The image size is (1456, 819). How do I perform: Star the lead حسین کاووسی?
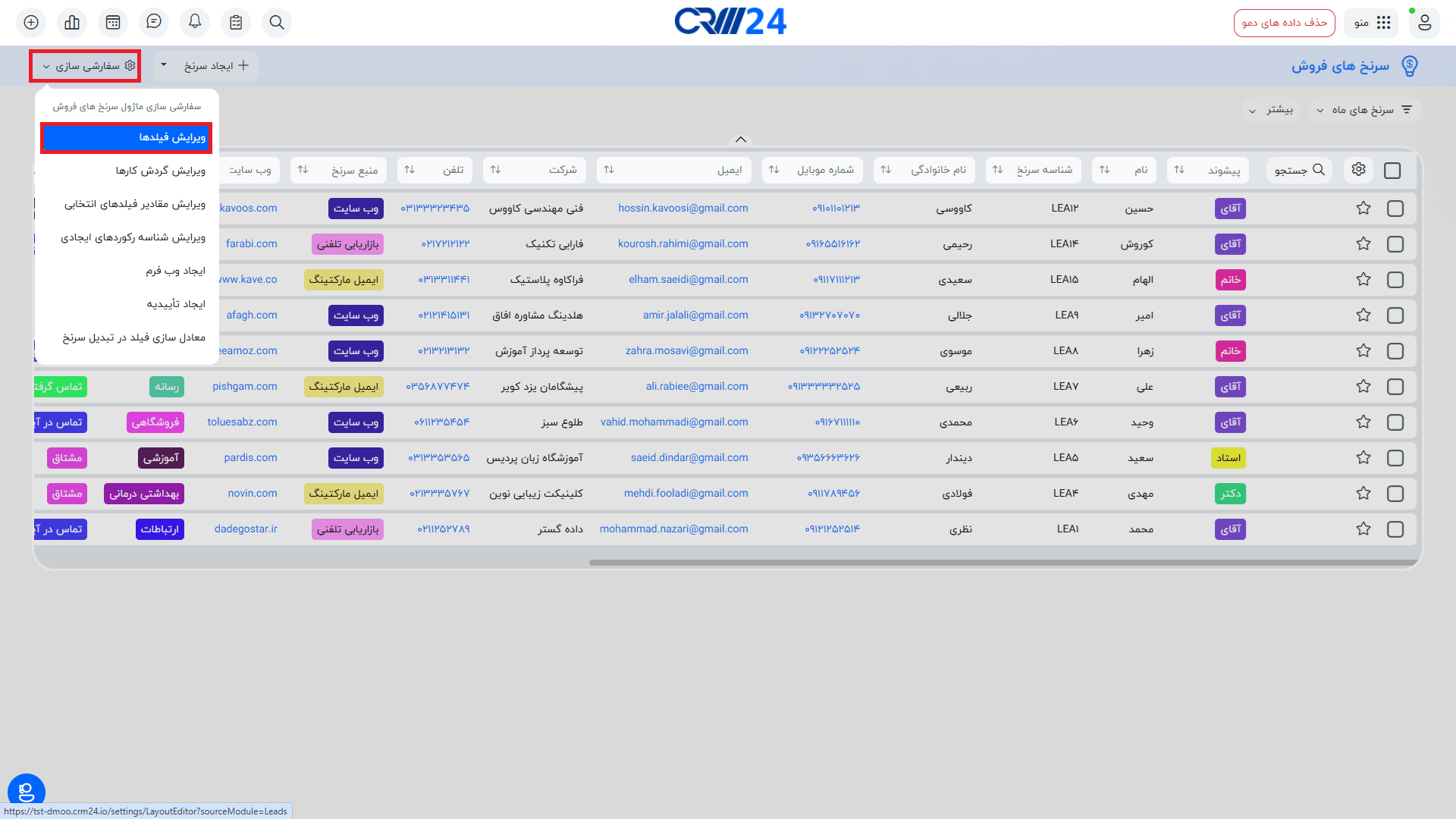[x=1363, y=208]
